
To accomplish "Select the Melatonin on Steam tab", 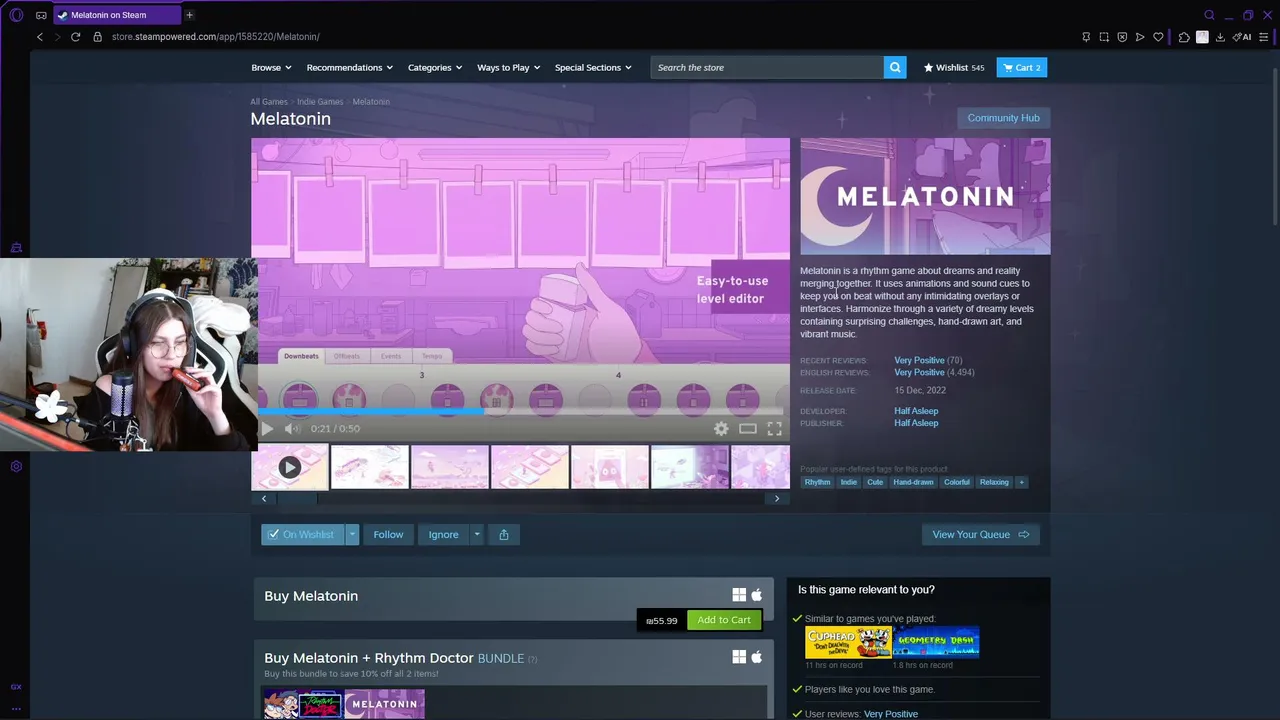I will [115, 15].
